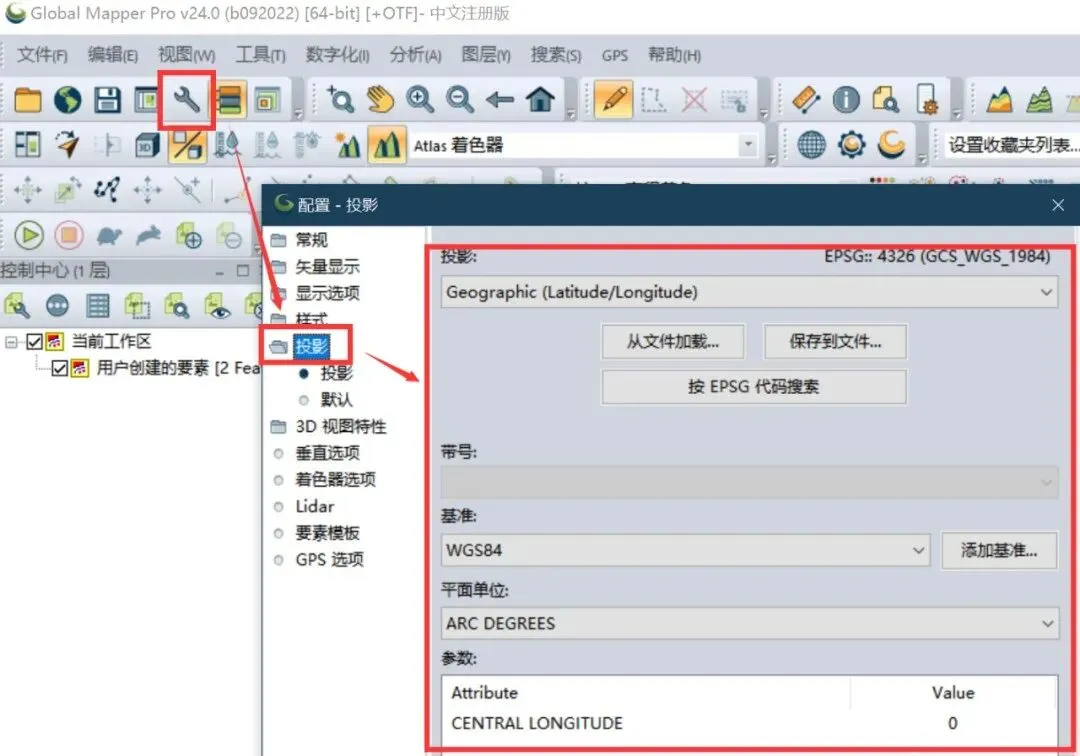This screenshot has width=1080, height=756.
Task: Click the green mountains terrain shader icon
Action: click(x=386, y=145)
